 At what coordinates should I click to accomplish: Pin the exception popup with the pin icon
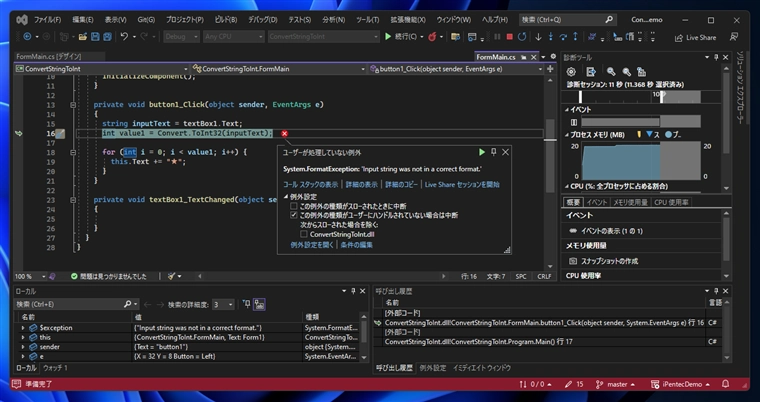pyautogui.click(x=493, y=152)
